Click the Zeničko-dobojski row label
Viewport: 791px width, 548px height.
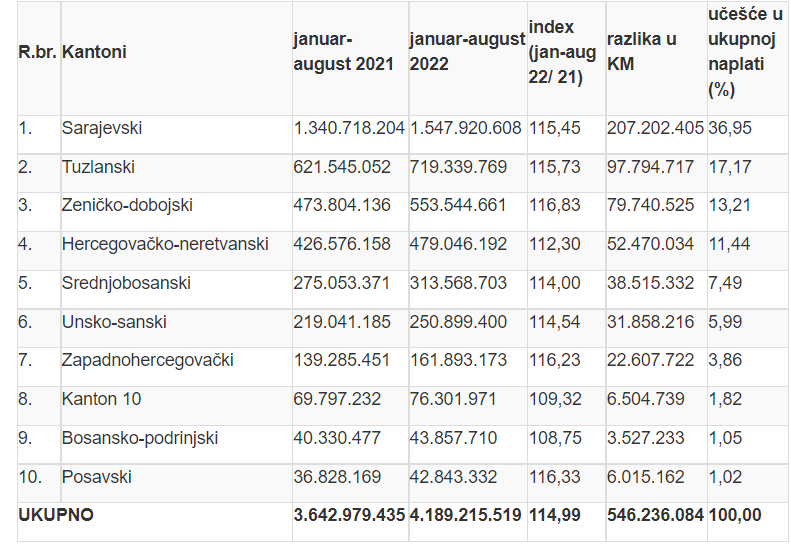point(127,206)
